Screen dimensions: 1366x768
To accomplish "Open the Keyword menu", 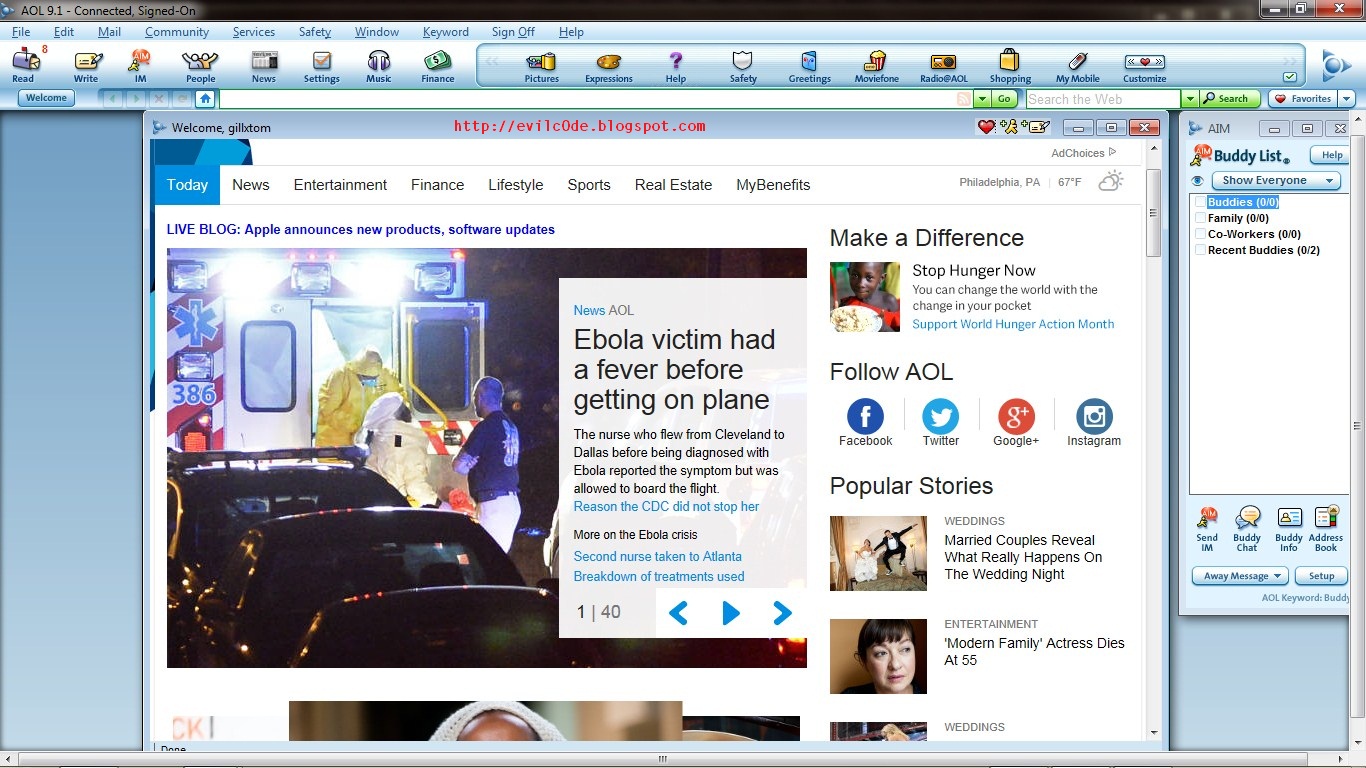I will [446, 32].
